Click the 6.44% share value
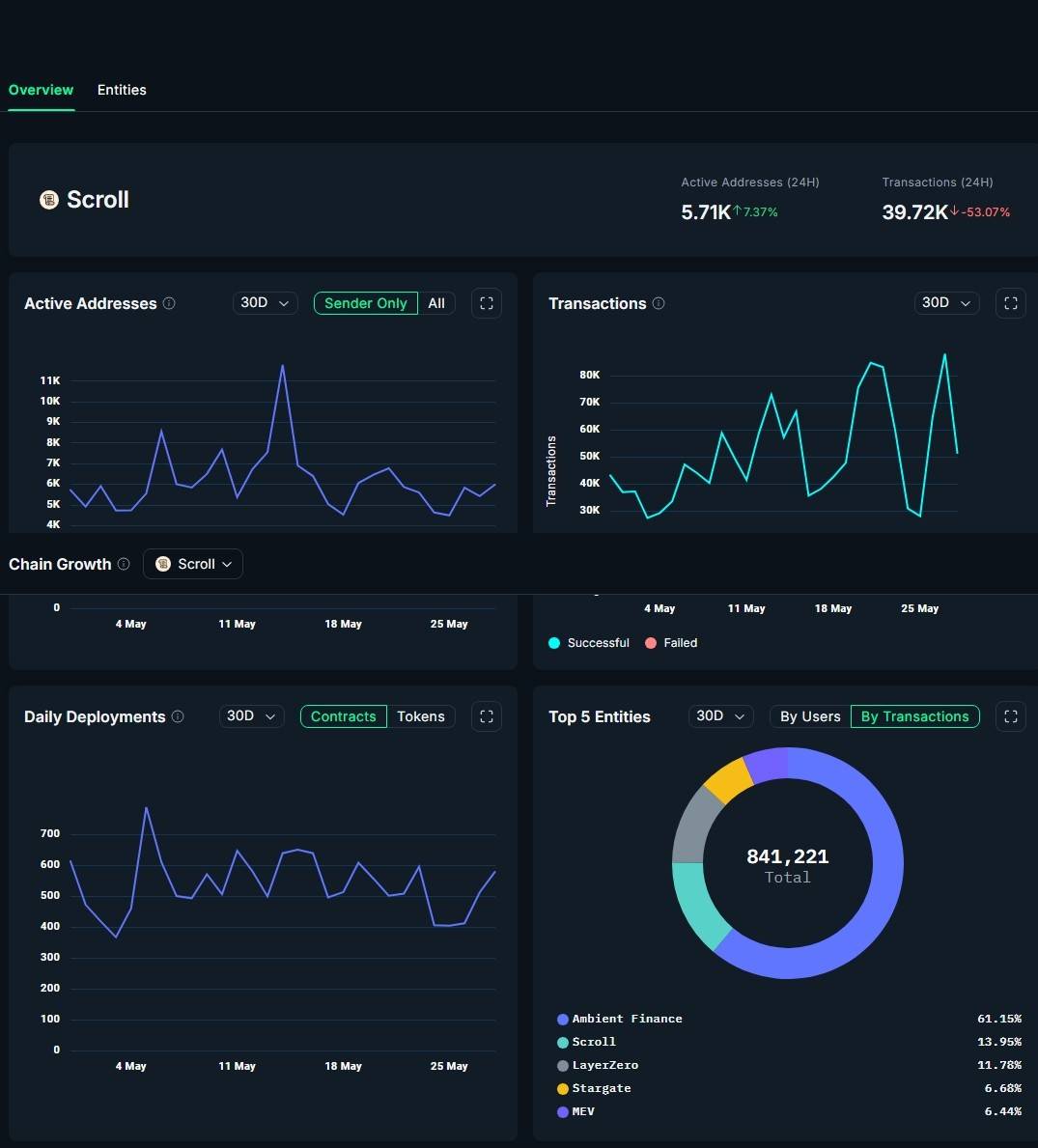This screenshot has height=1148, width=1038. (x=1003, y=1111)
